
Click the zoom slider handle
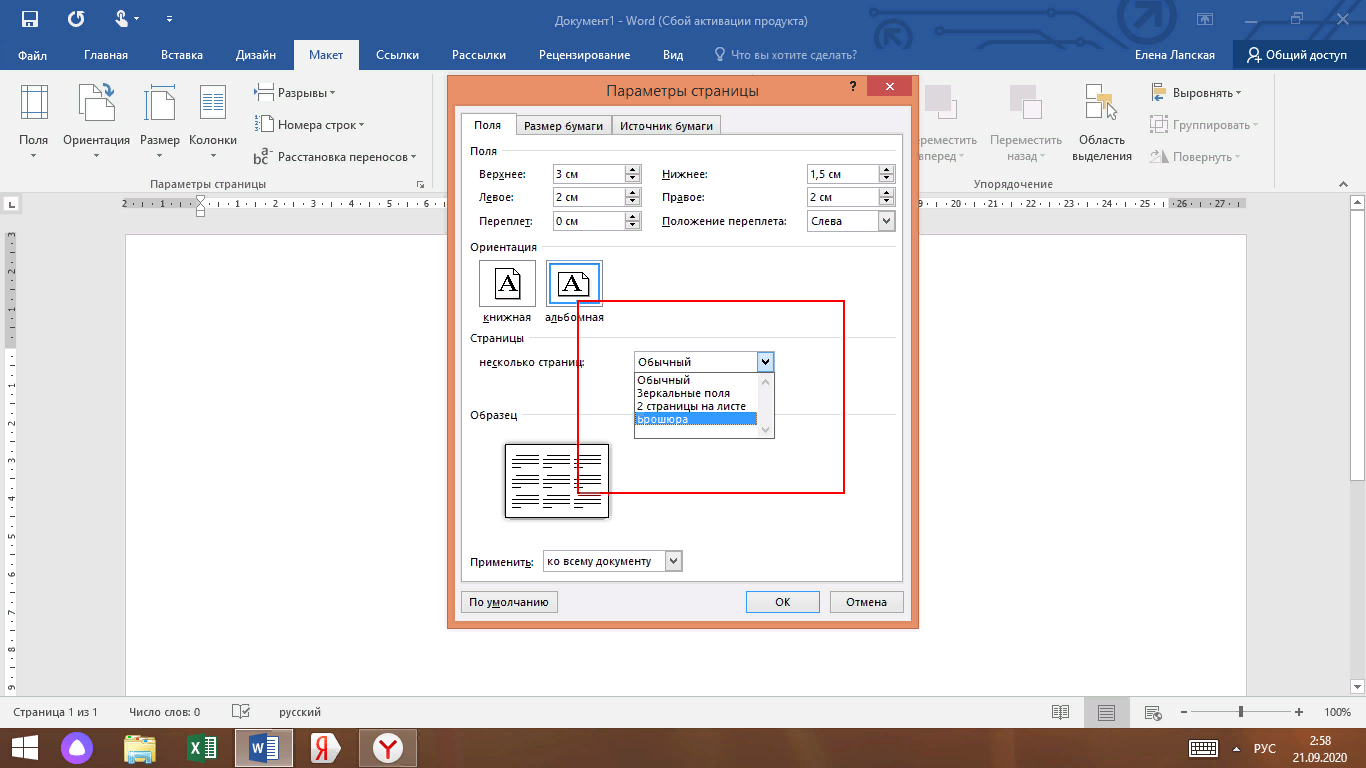pos(1241,712)
